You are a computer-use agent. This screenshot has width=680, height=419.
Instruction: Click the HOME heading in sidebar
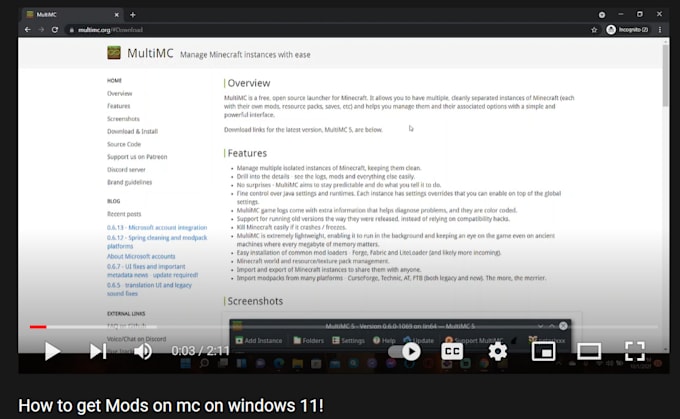click(x=114, y=81)
